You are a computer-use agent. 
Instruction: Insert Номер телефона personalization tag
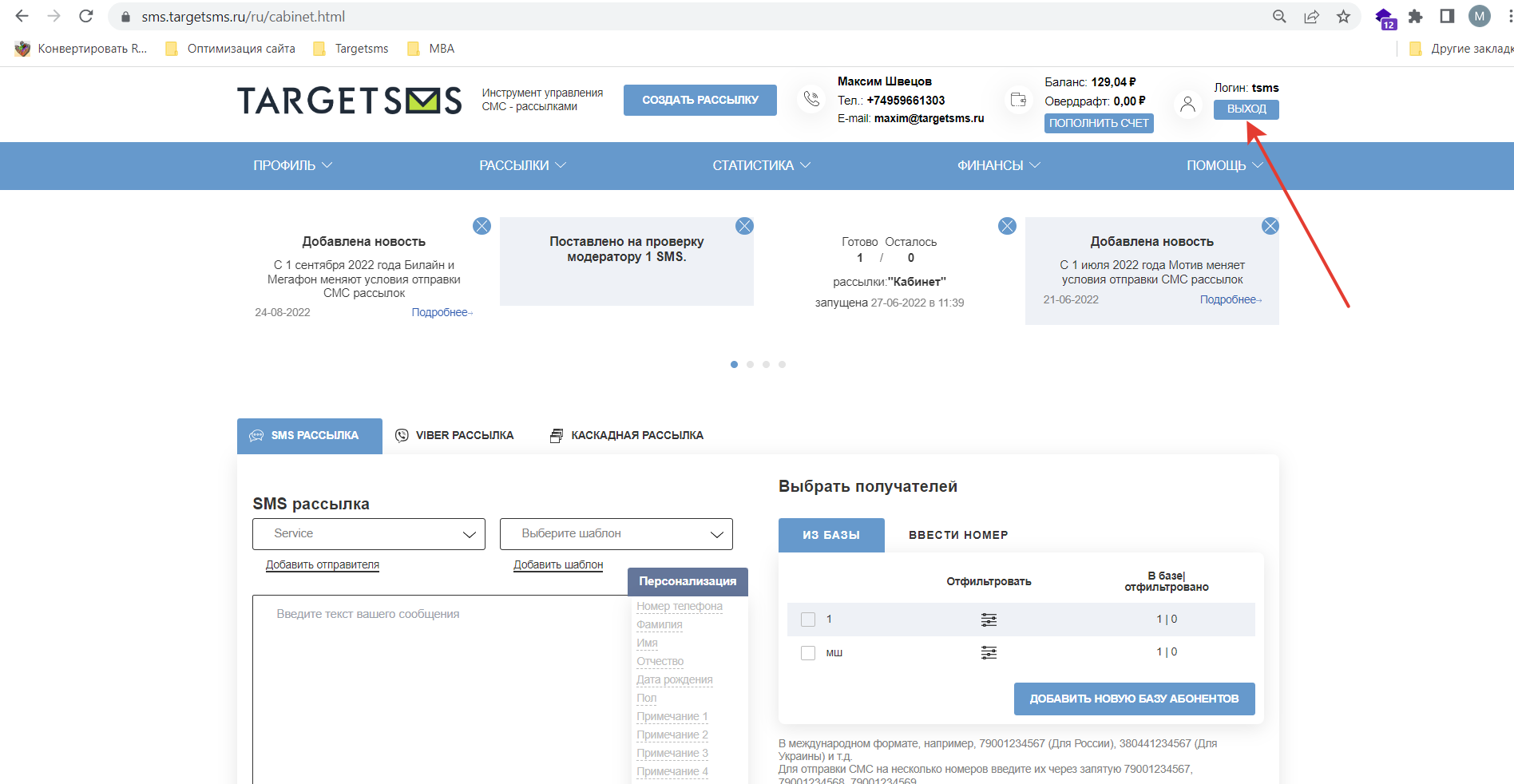click(680, 607)
